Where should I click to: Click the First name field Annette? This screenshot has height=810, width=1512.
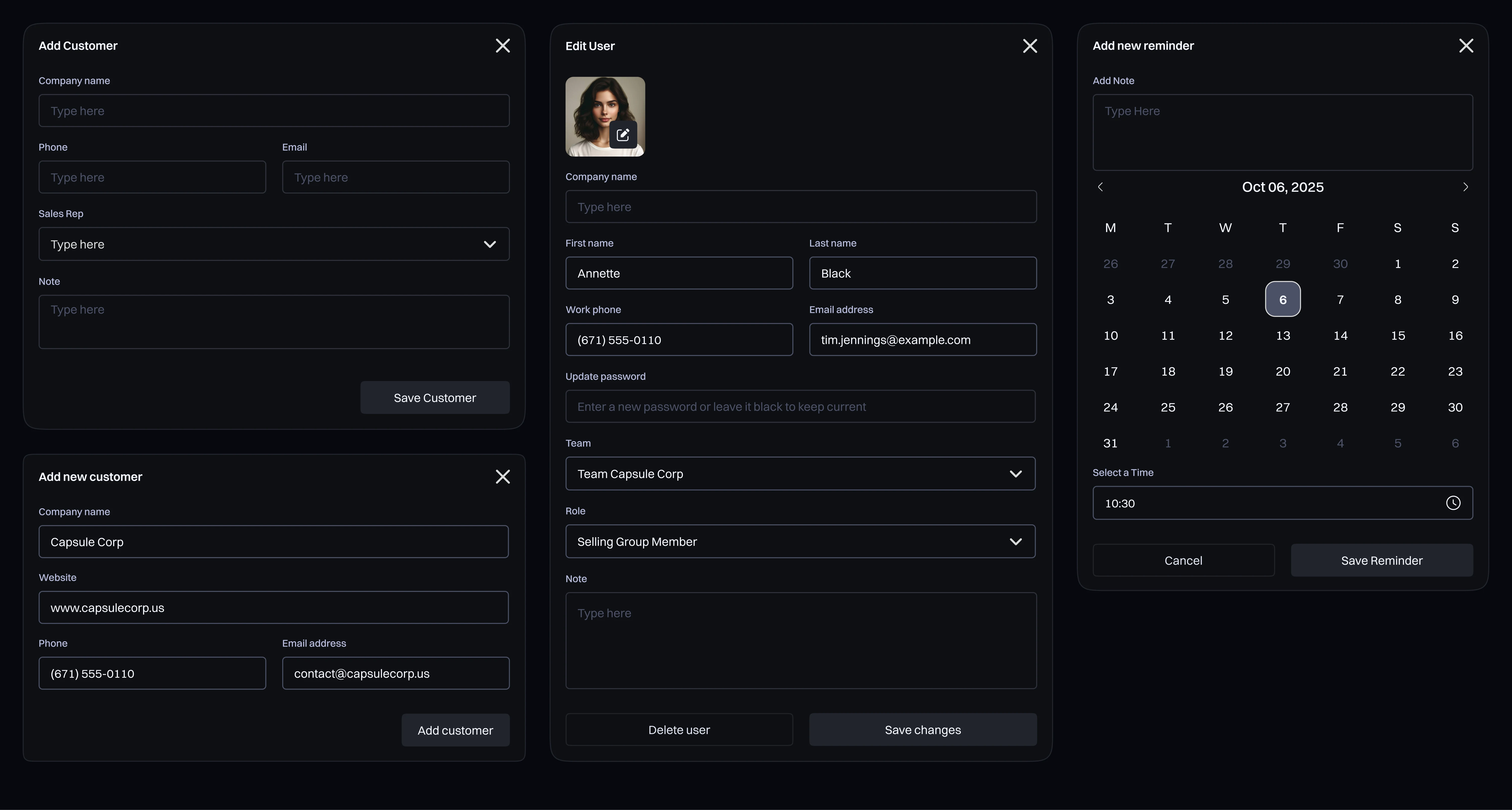coord(679,273)
